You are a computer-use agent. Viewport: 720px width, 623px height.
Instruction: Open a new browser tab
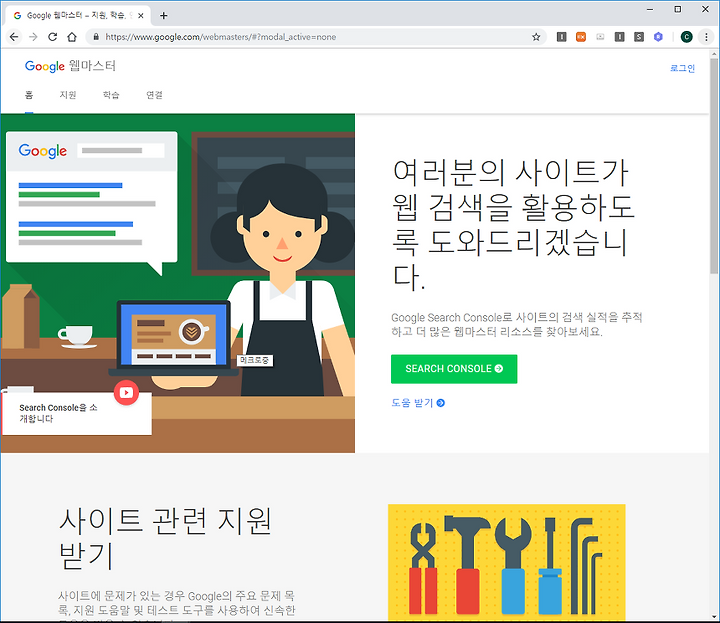(x=163, y=16)
